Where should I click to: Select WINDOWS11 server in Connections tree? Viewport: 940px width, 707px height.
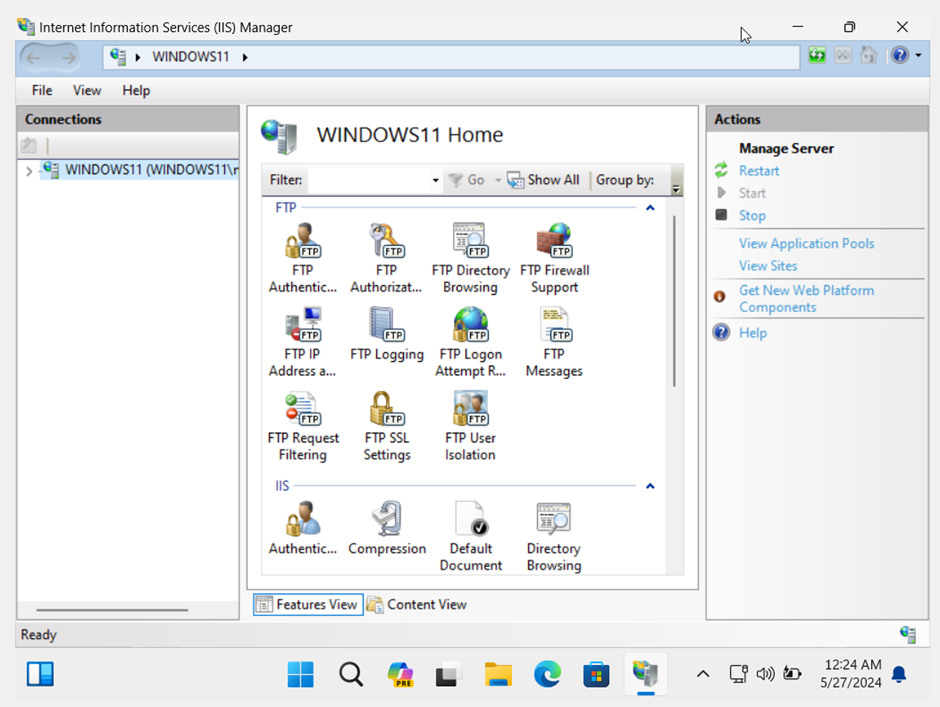139,170
